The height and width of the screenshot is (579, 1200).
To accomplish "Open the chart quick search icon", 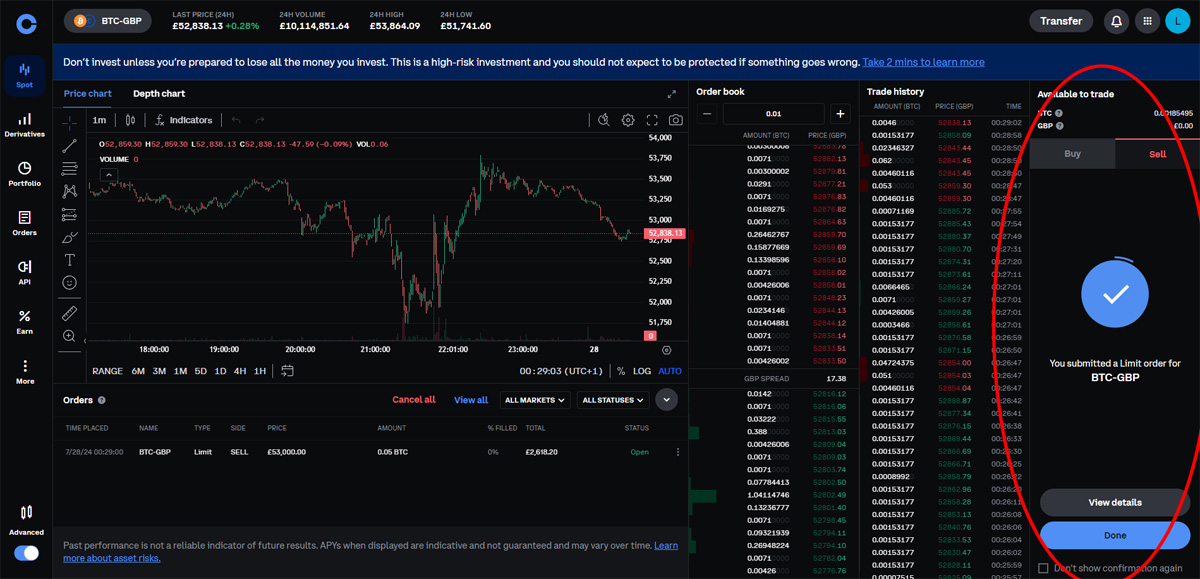I will point(604,120).
